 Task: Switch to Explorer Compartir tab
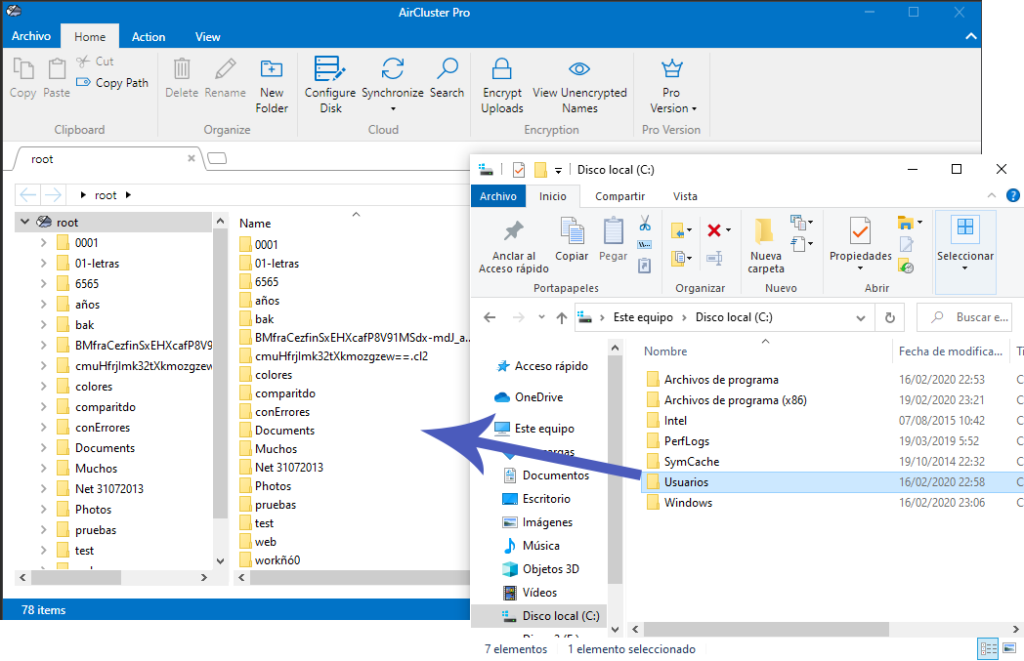tap(620, 196)
